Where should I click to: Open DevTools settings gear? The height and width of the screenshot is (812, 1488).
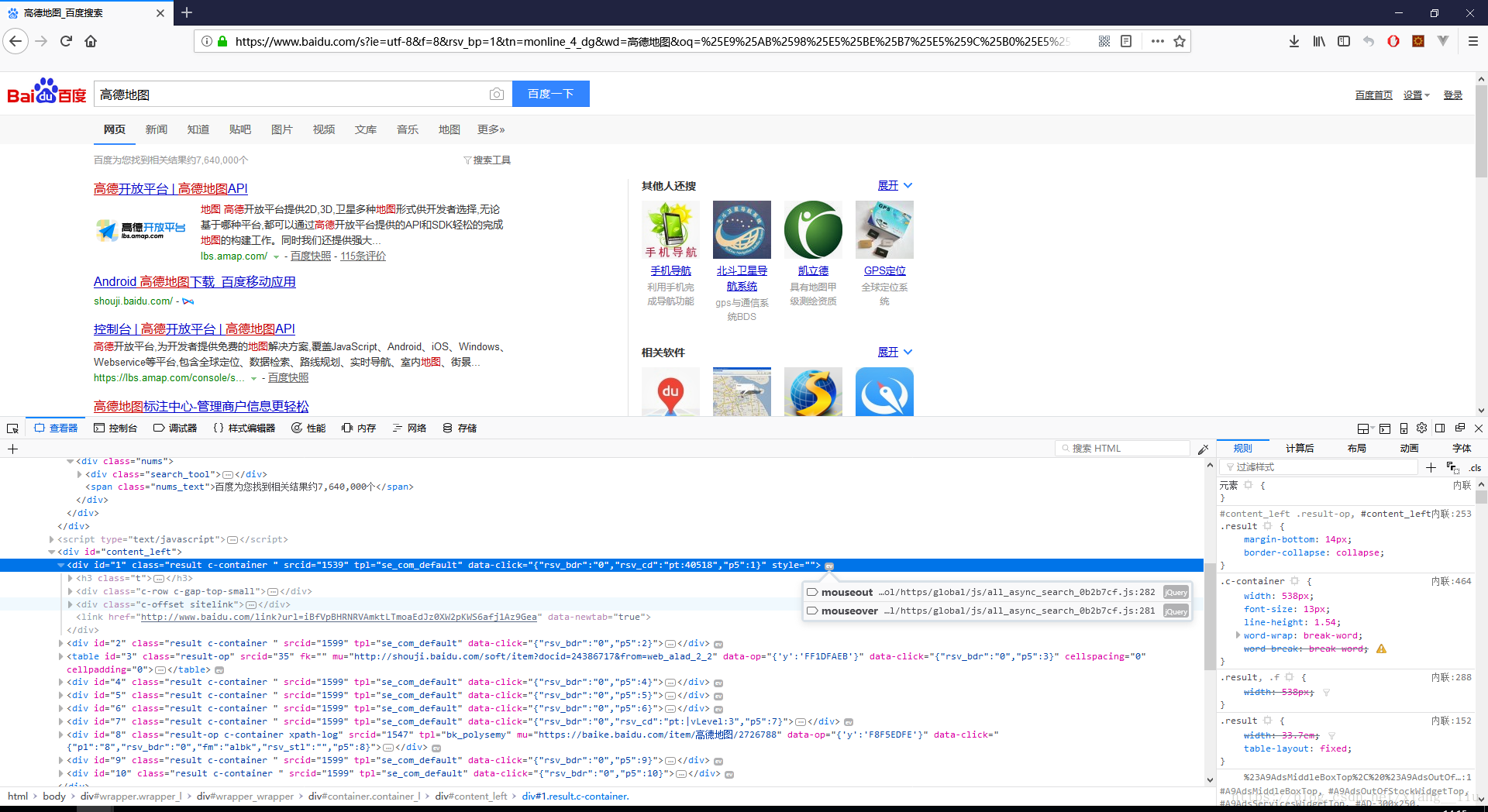pos(1421,428)
